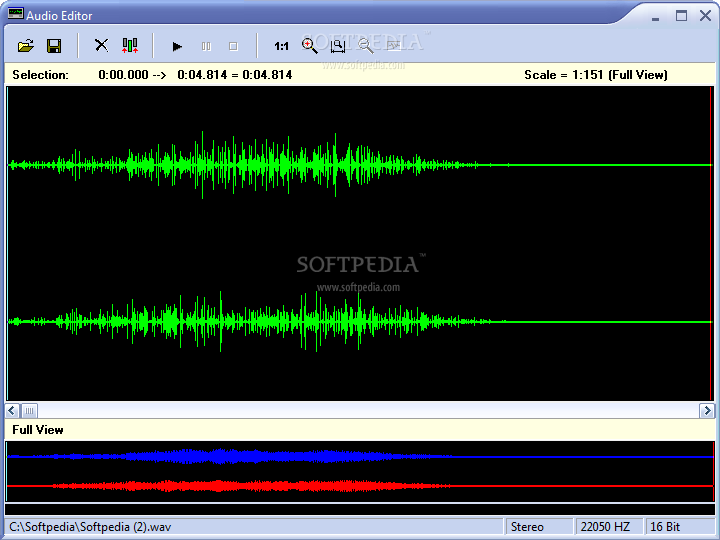The width and height of the screenshot is (720, 540).
Task: Open an audio file with folder icon
Action: point(26,46)
